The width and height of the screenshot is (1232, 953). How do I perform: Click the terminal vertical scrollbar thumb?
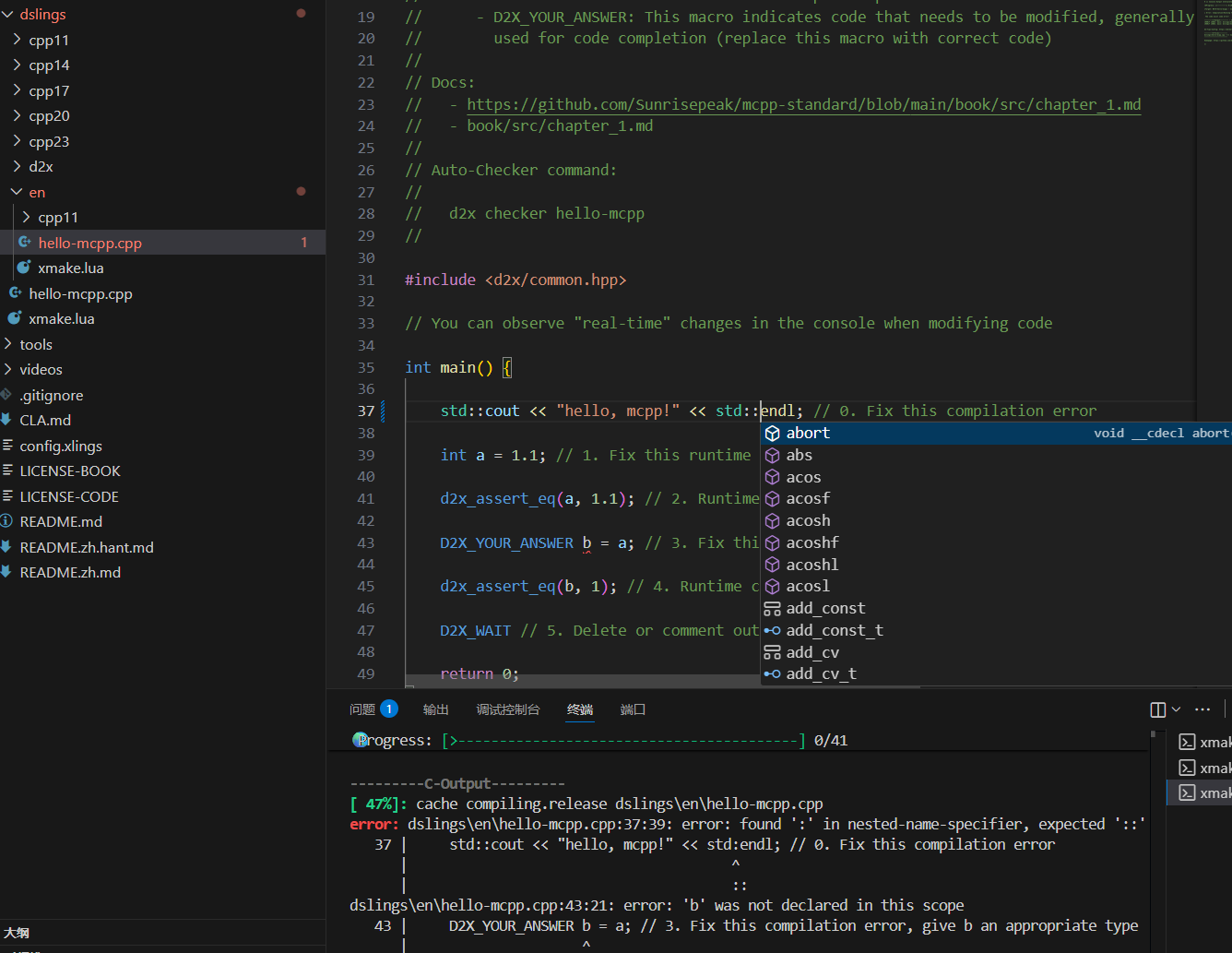pyautogui.click(x=1153, y=735)
